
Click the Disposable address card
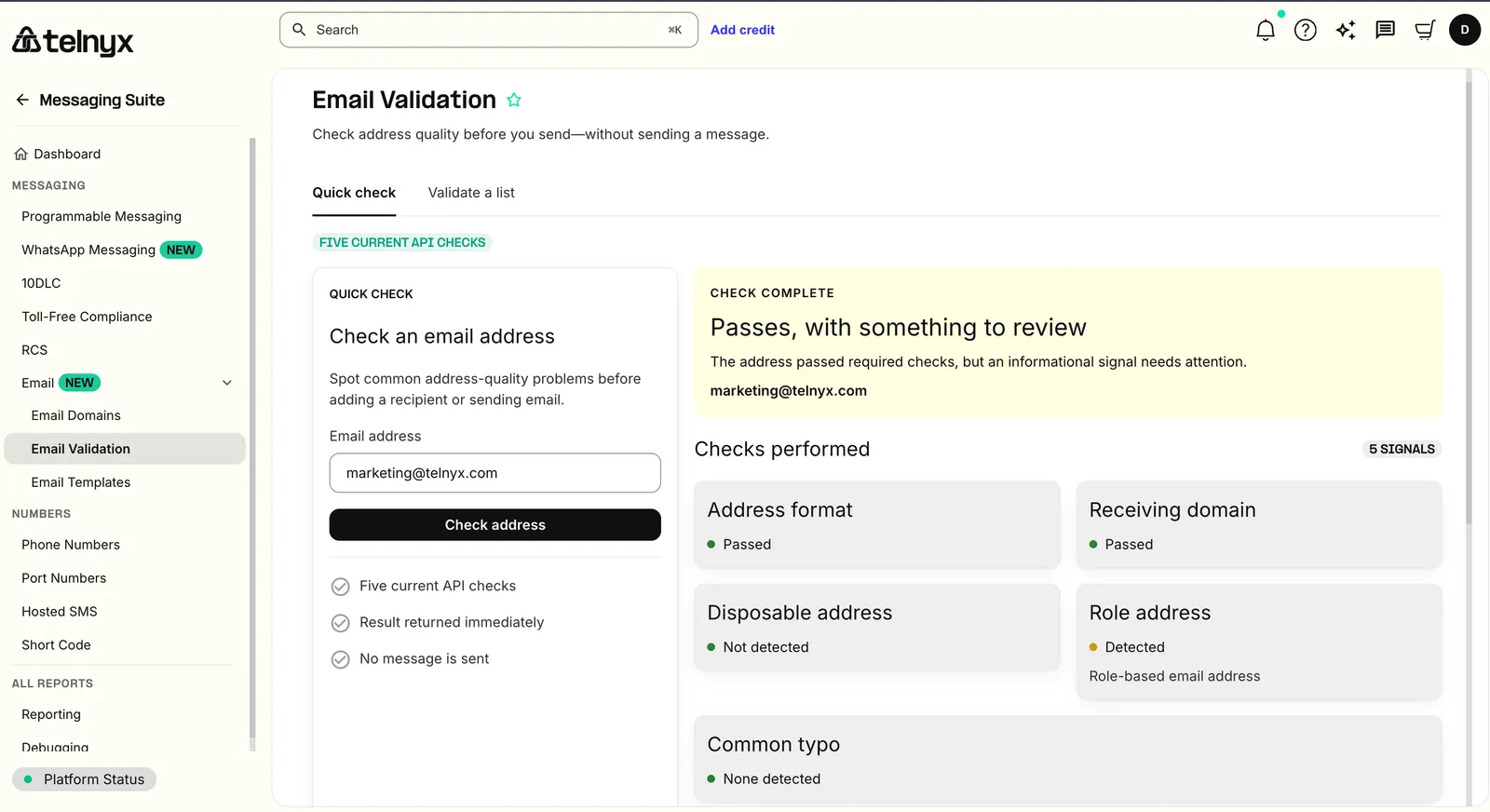[x=877, y=627]
